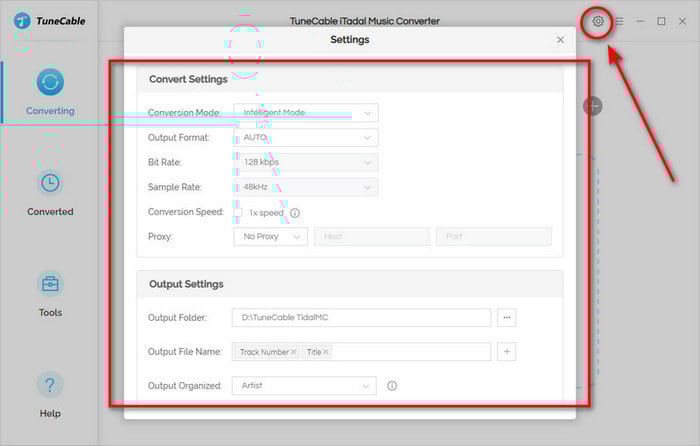Open the Converted history clock icon
The width and height of the screenshot is (700, 446).
[50, 183]
